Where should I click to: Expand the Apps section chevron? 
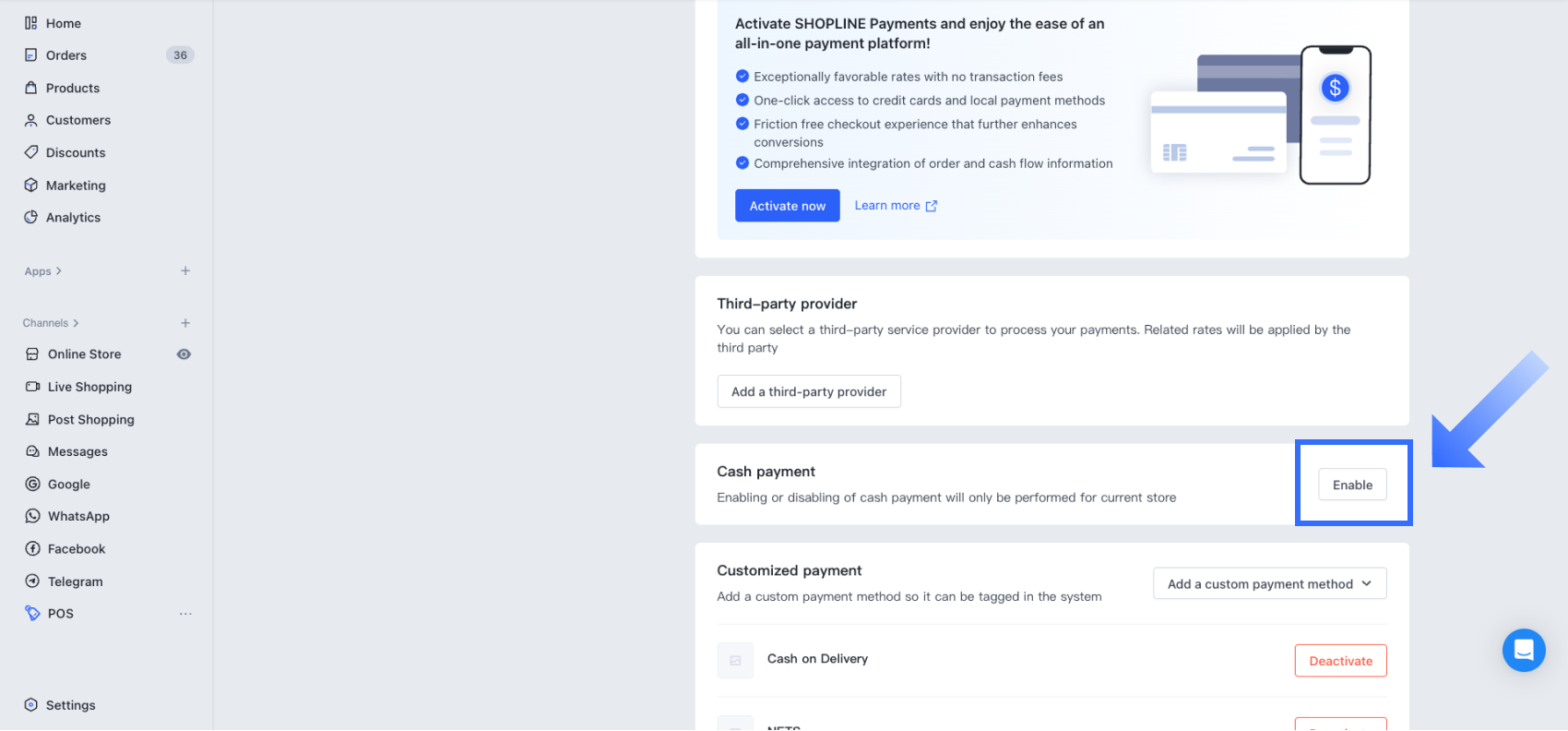(59, 271)
